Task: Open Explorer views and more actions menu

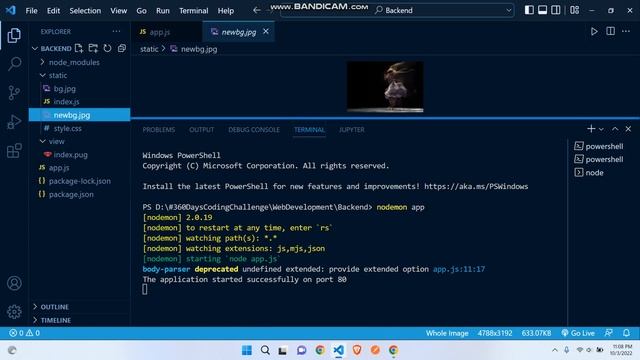Action: point(116,31)
